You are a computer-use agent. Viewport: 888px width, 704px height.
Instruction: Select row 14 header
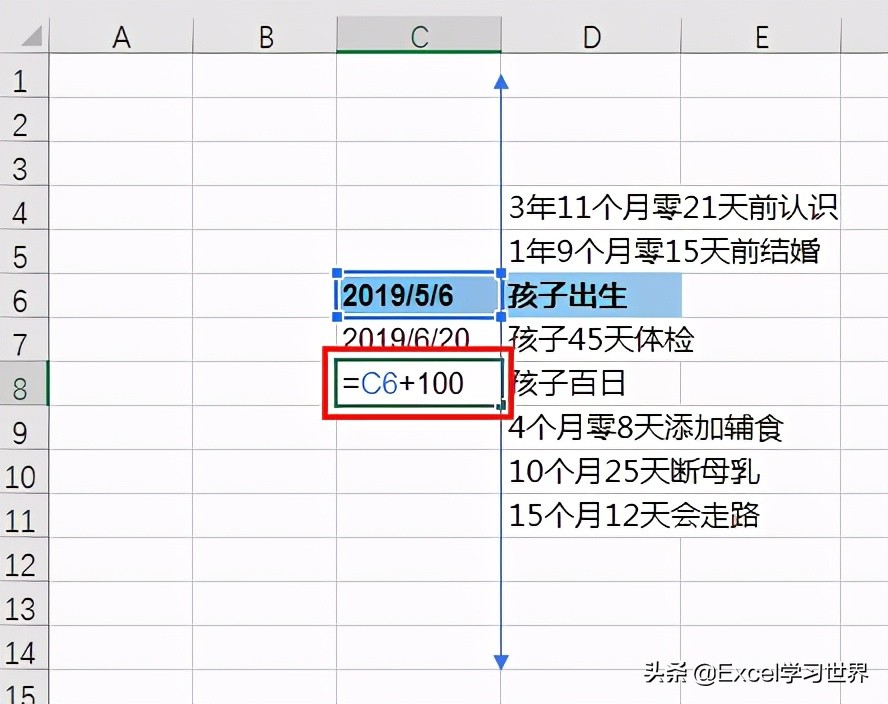[x=24, y=648]
